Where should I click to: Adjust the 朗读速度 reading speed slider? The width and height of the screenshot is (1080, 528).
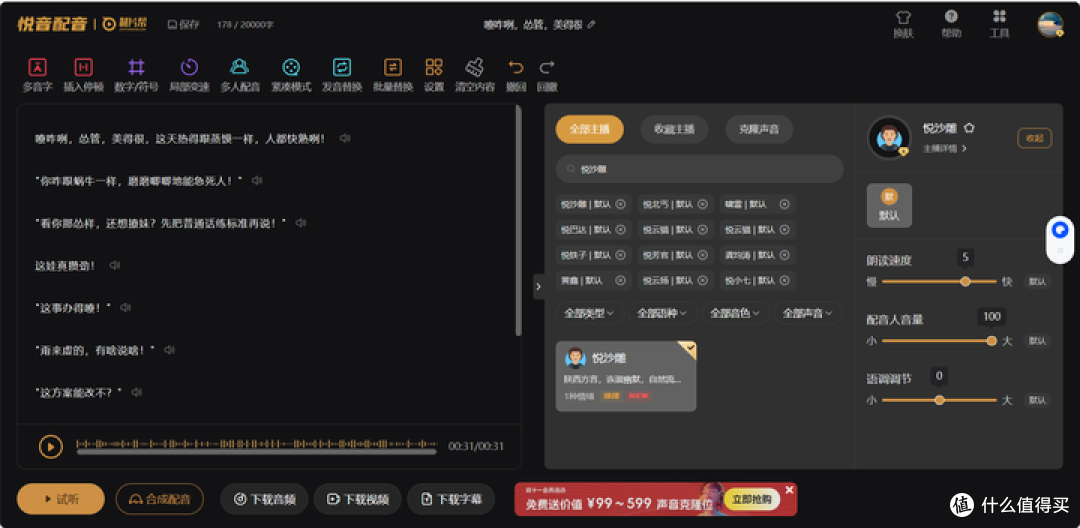pos(939,282)
